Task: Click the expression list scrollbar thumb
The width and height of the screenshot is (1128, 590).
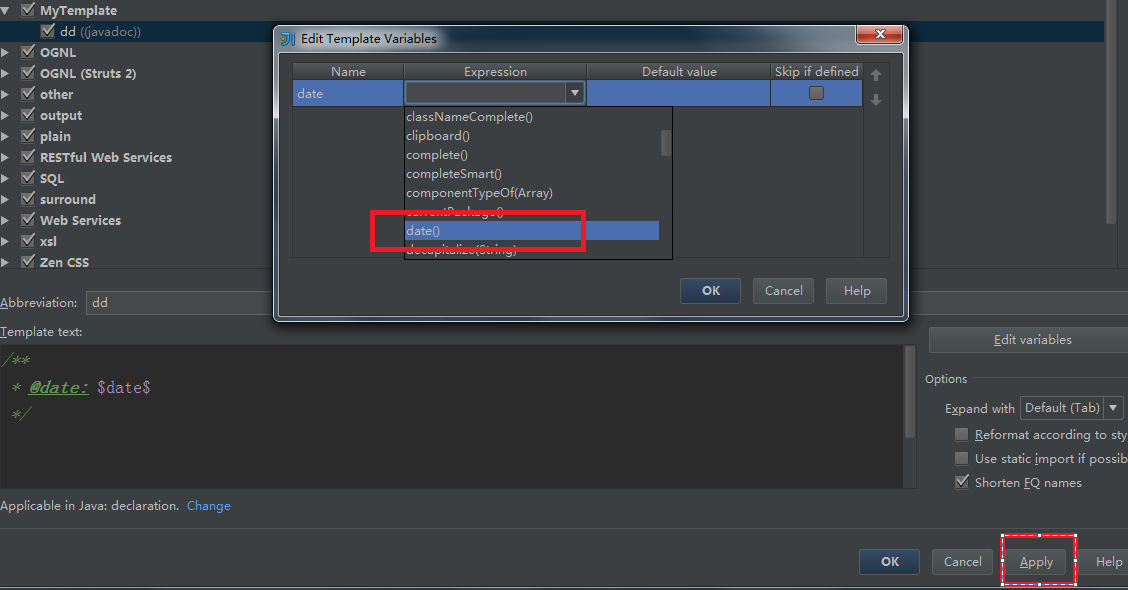Action: [x=666, y=142]
